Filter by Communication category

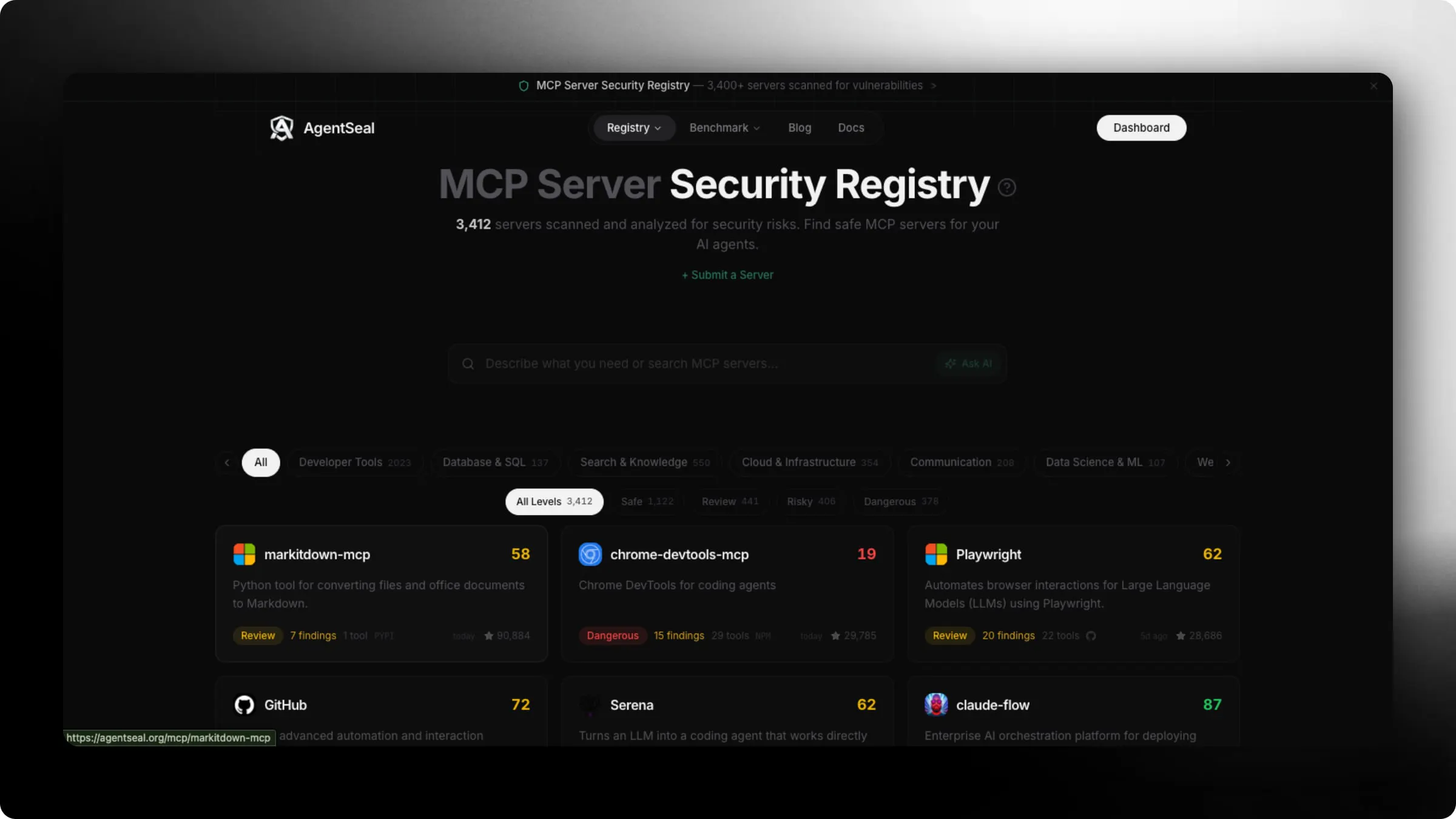click(x=962, y=462)
